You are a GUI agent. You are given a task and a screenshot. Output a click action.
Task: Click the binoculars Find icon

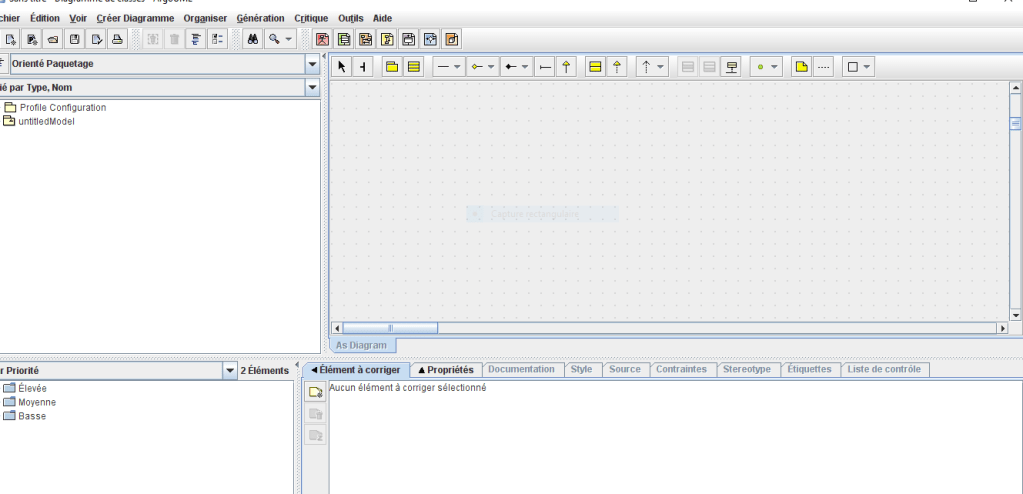pyautogui.click(x=254, y=39)
